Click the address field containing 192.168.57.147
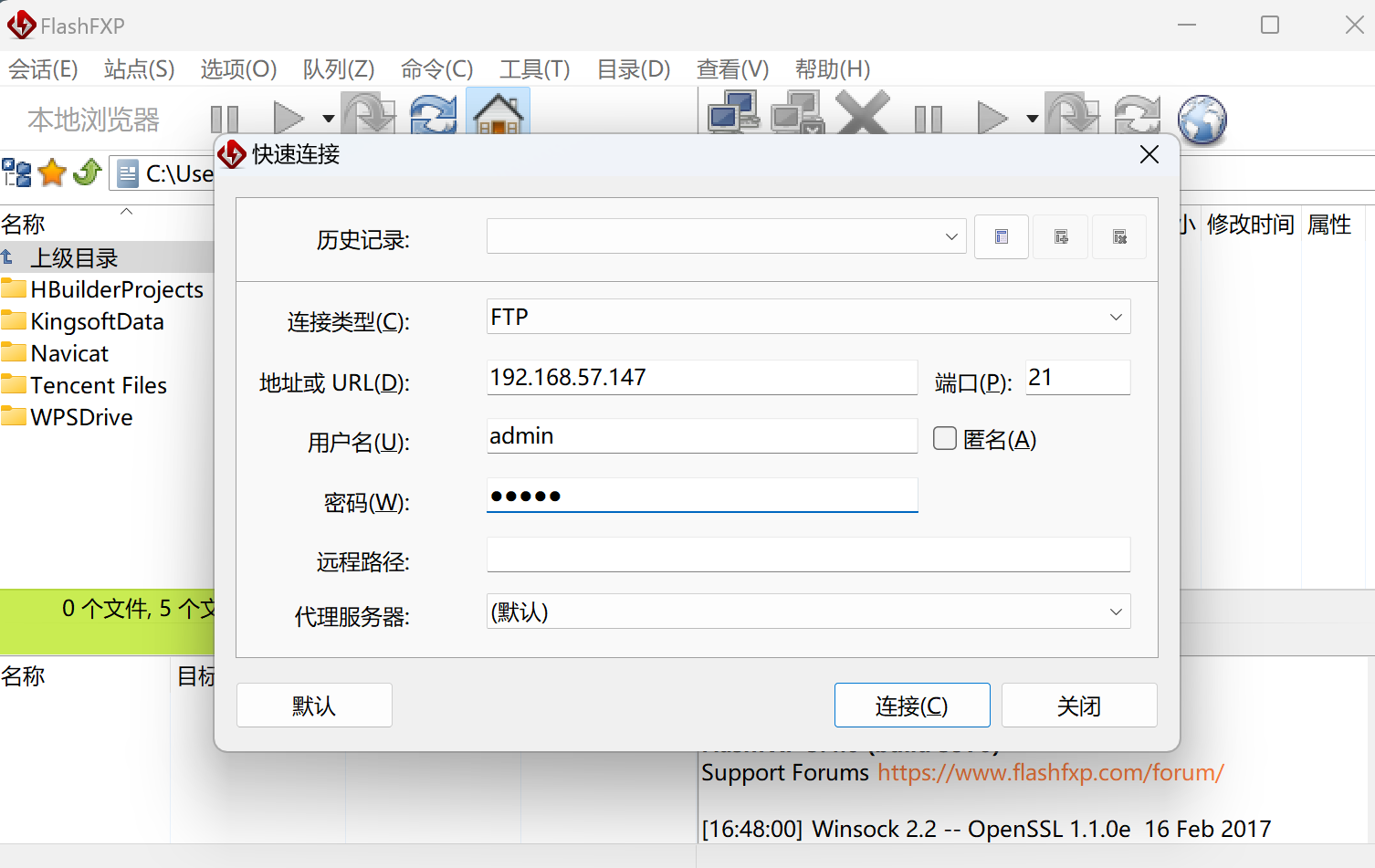This screenshot has width=1375, height=868. coord(702,377)
